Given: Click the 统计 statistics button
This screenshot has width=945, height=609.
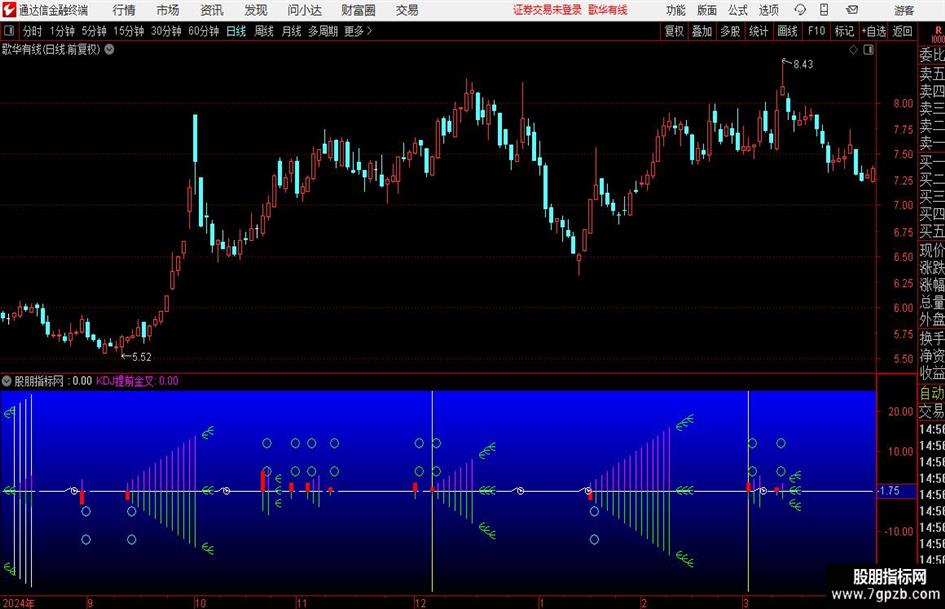Looking at the screenshot, I should pos(758,31).
